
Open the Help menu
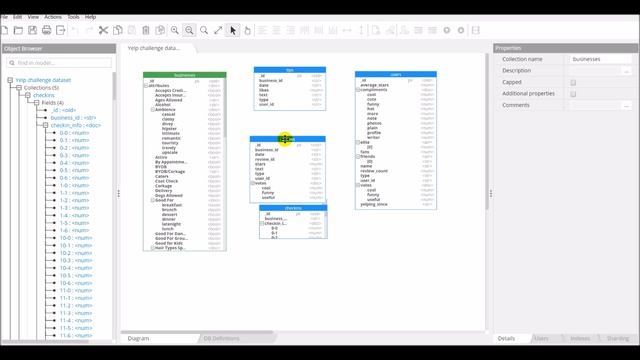tap(90, 17)
